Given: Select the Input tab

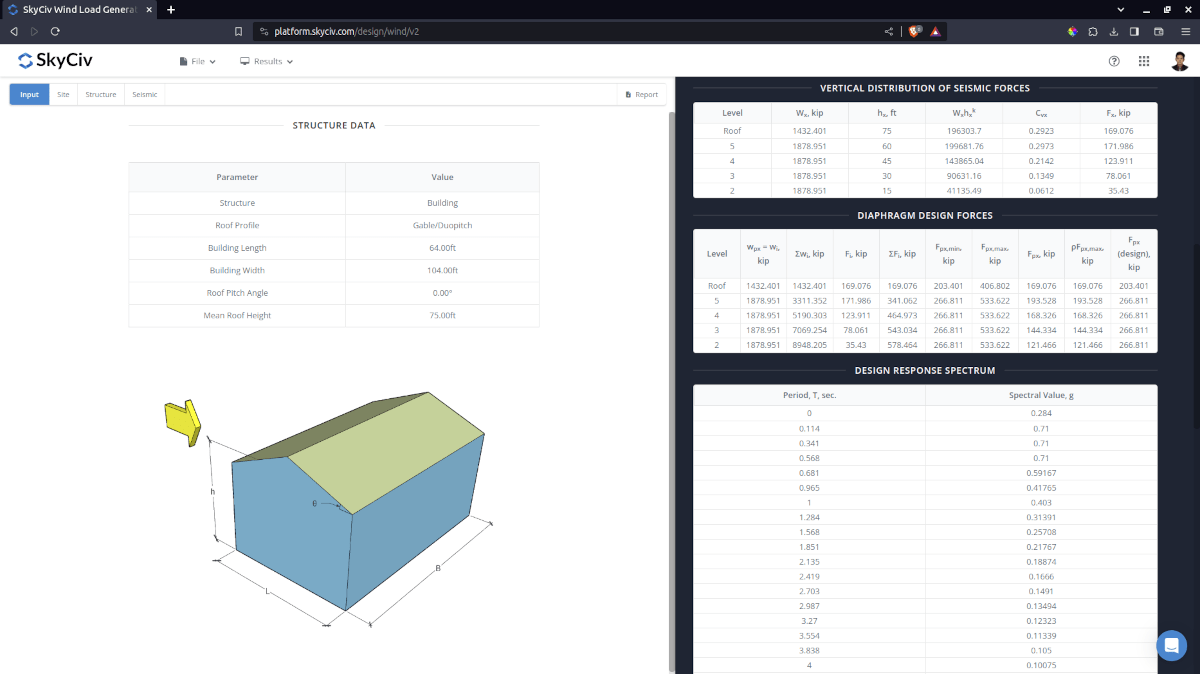Looking at the screenshot, I should click(29, 95).
